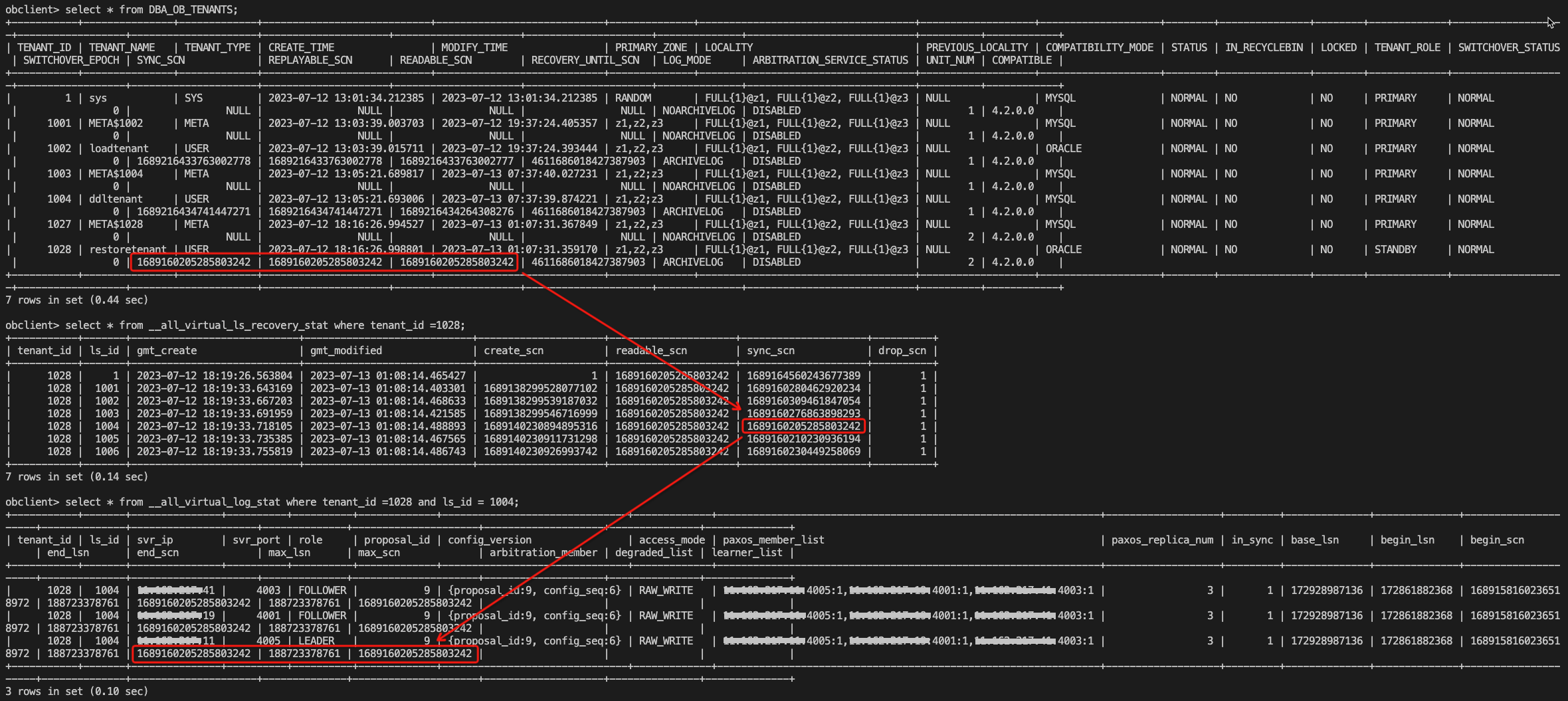Select the svr_ip column header
Screen dimensions: 1568x701
click(155, 540)
